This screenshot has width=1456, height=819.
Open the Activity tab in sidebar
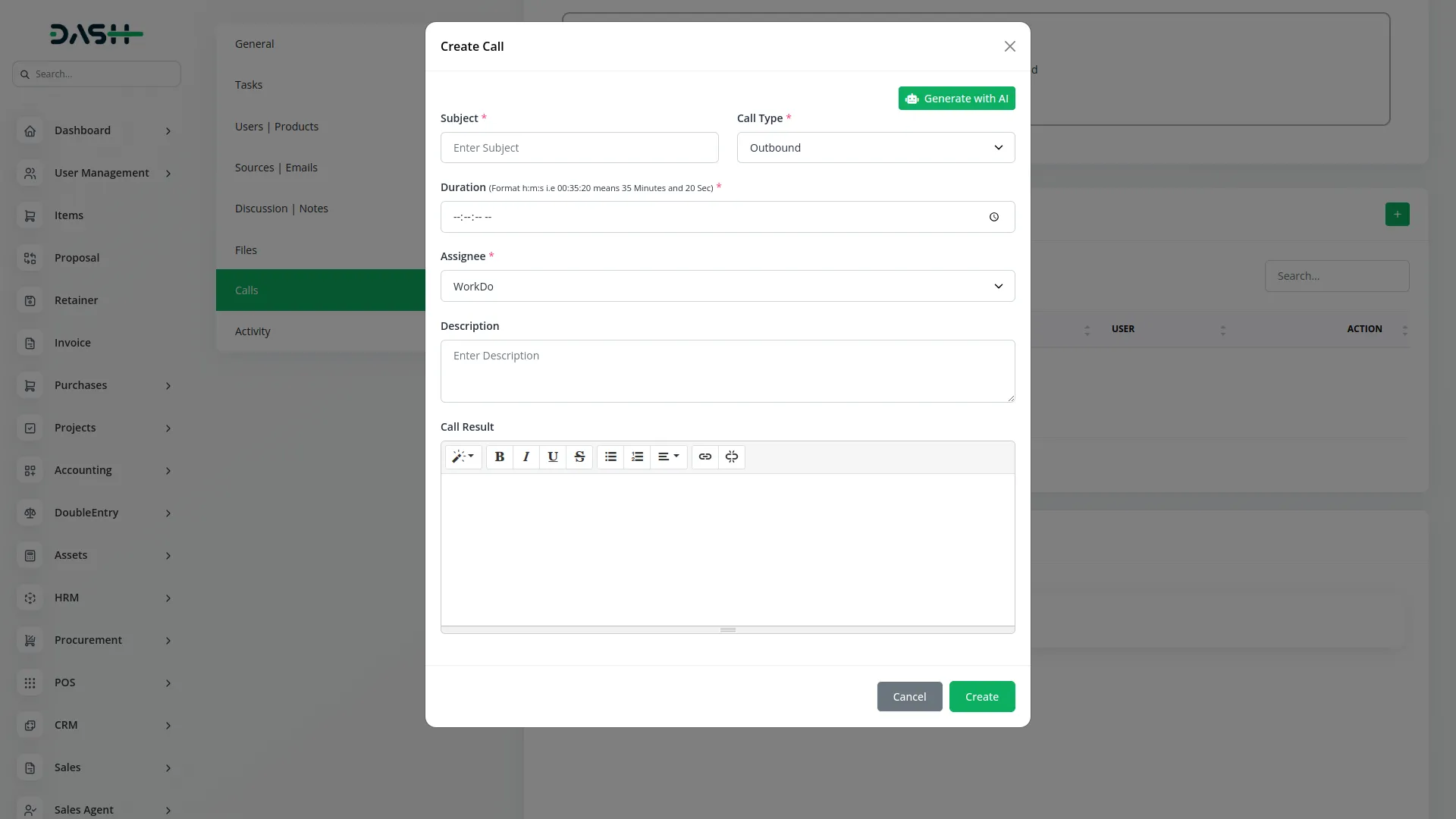[253, 331]
